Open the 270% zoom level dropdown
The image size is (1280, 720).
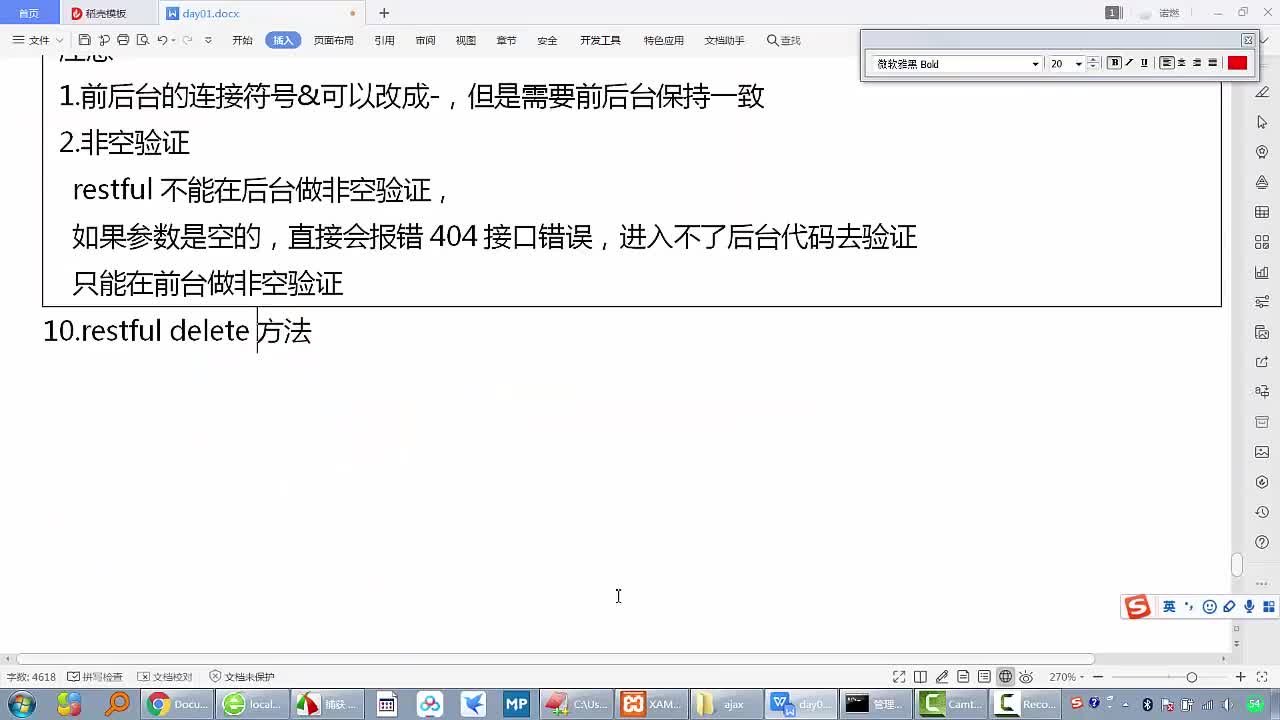1066,677
